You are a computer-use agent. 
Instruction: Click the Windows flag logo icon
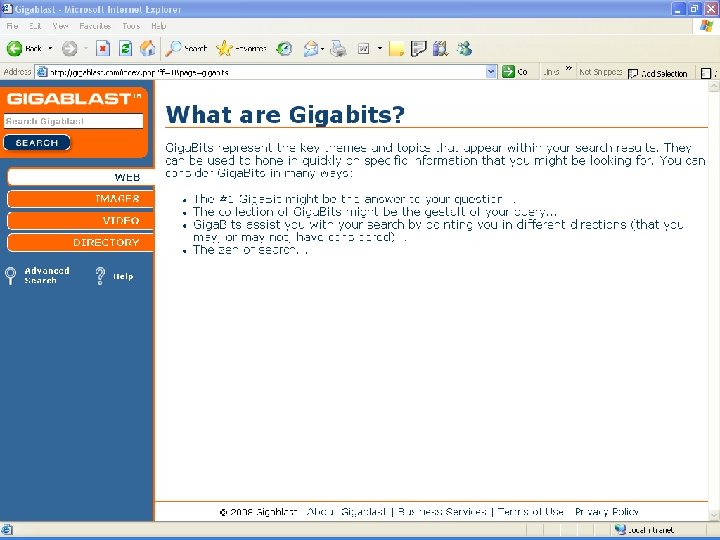click(x=706, y=26)
